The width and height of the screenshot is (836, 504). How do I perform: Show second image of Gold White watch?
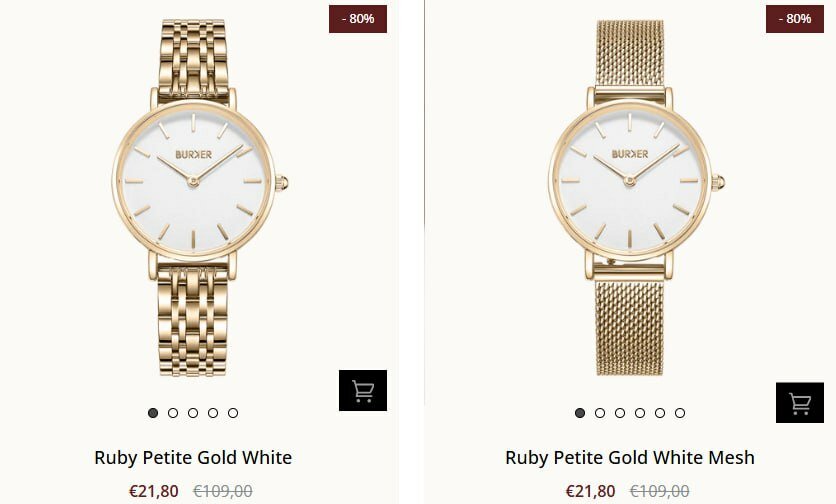click(173, 413)
